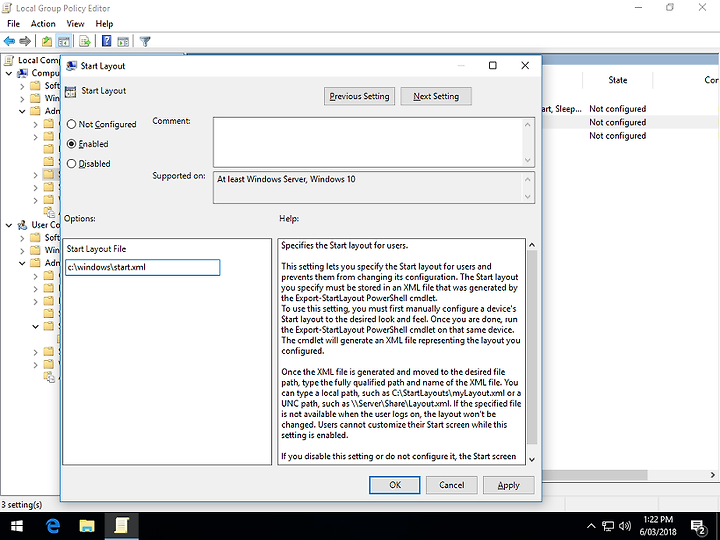Click the blue Back arrow in toolbar
The height and width of the screenshot is (540, 720).
[x=9, y=41]
